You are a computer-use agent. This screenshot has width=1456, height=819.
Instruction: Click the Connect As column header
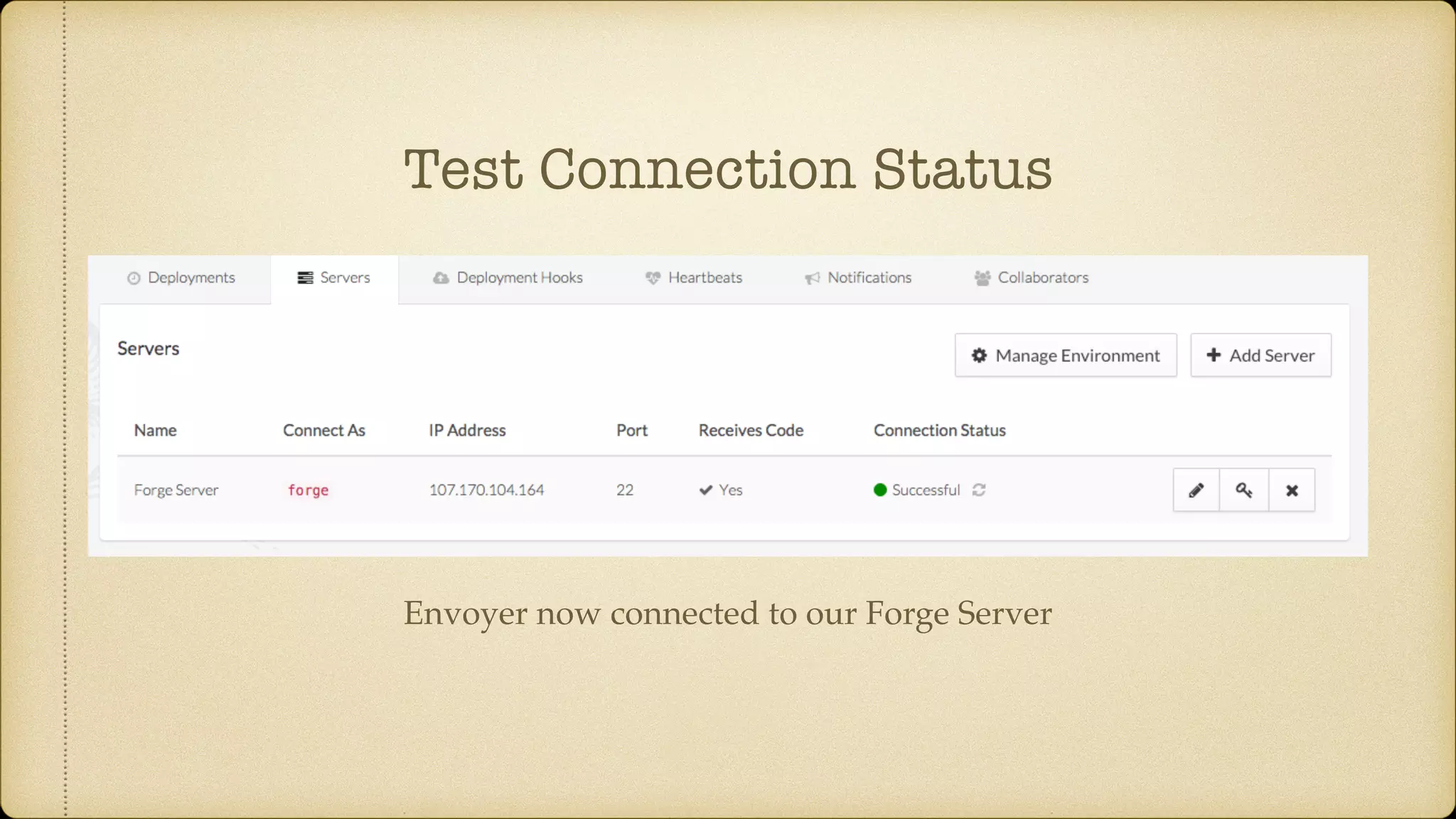coord(324,430)
